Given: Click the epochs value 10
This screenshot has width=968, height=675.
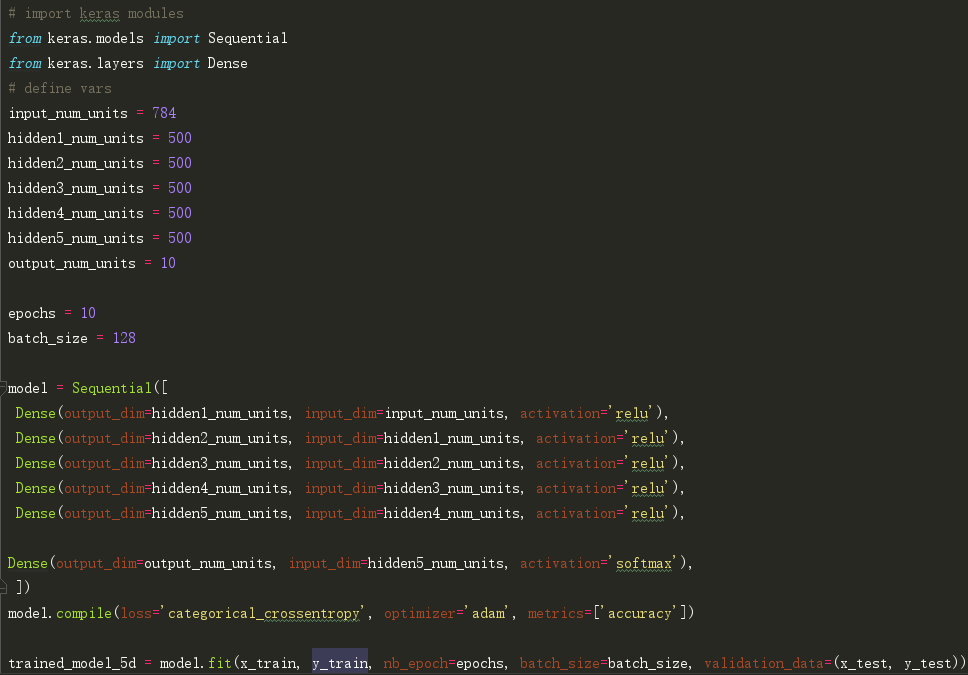Looking at the screenshot, I should pos(88,313).
